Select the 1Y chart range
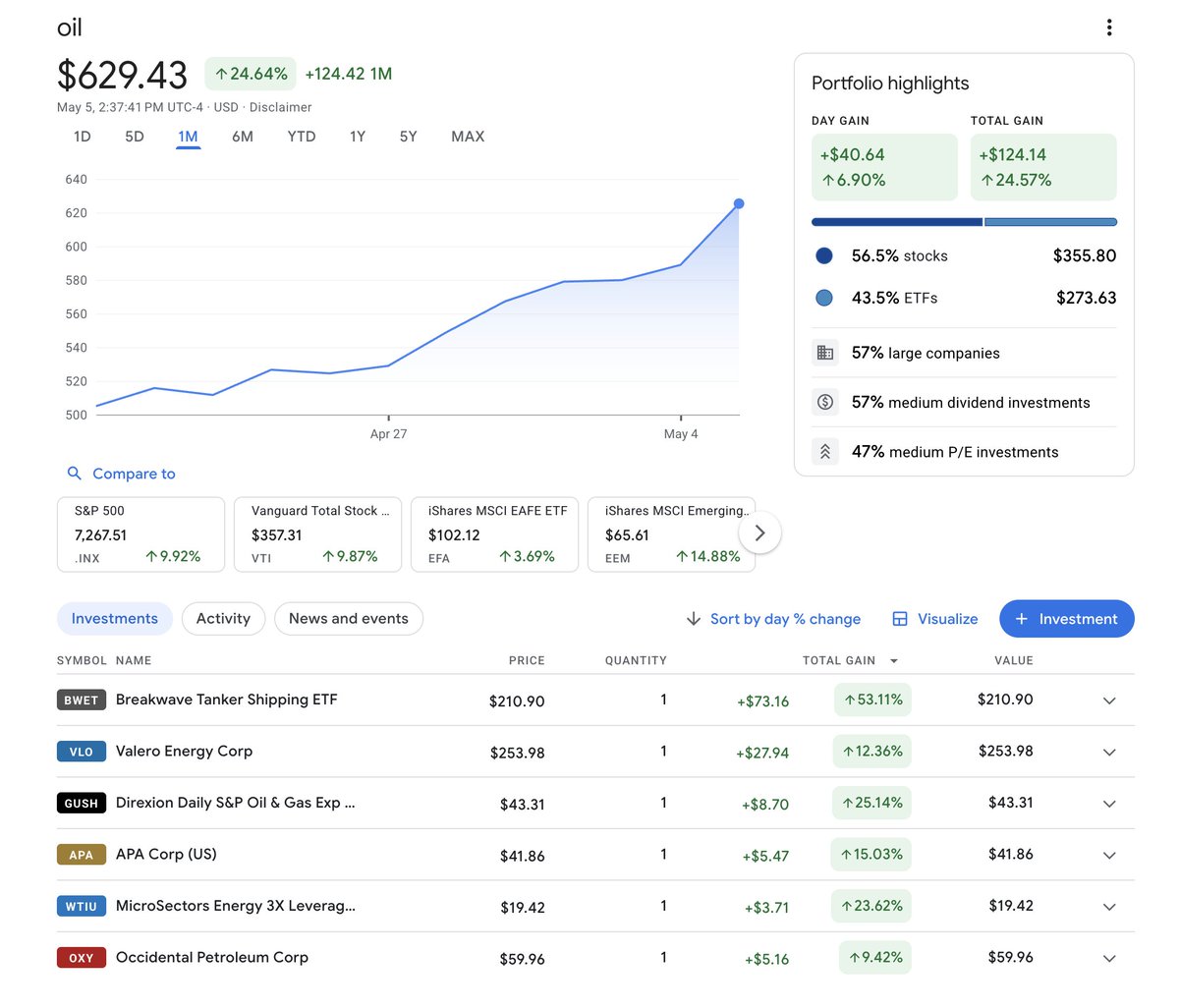The image size is (1179, 1008). point(358,137)
